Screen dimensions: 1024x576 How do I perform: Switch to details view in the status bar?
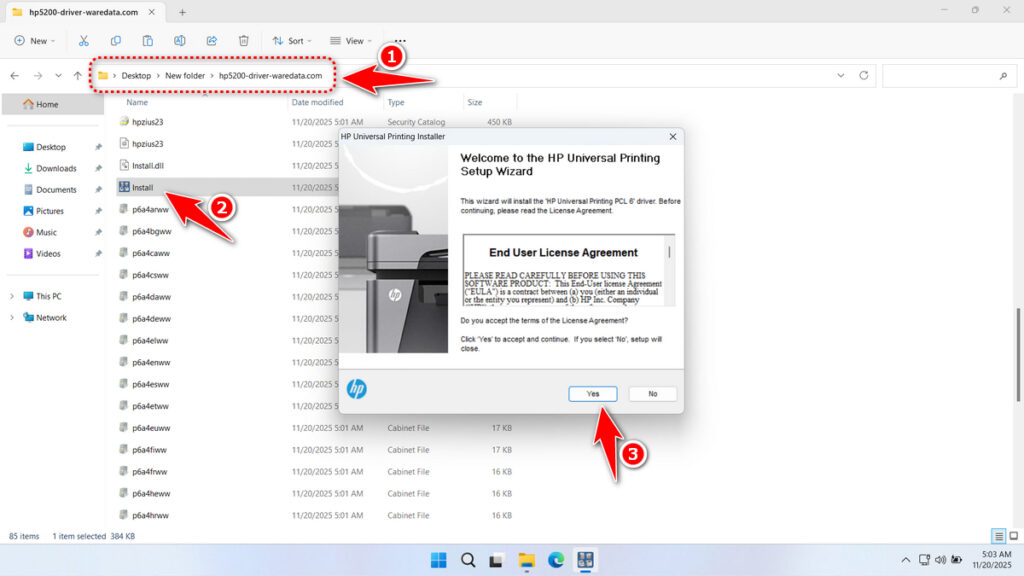997,536
